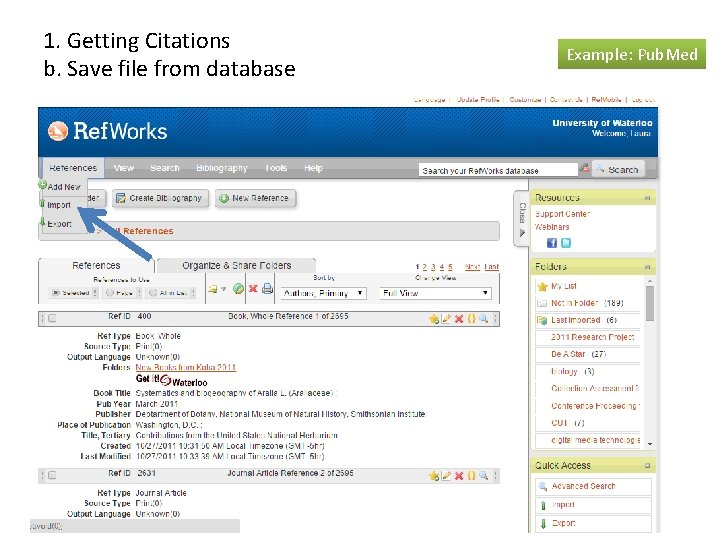Click the Close sidebar toggle
Image resolution: width=720 pixels, height=540 pixels.
(522, 219)
